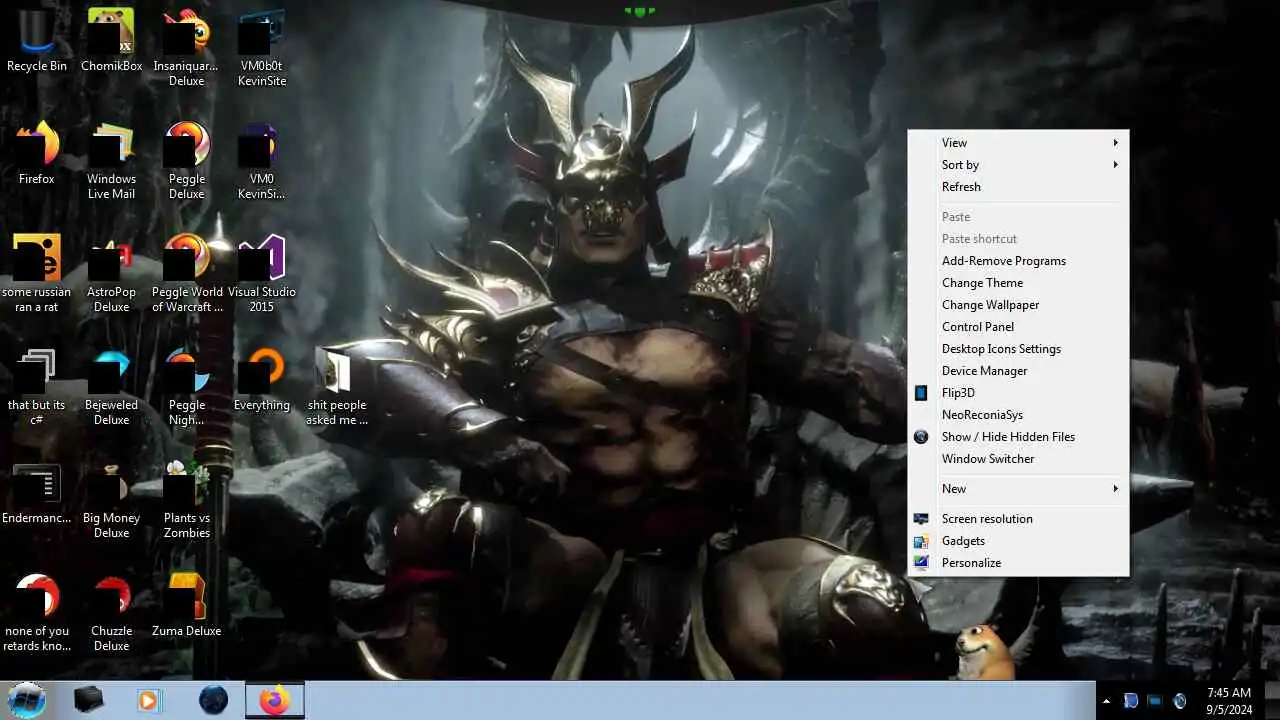The height and width of the screenshot is (720, 1280).
Task: Open Device Manager from context menu
Action: 1018,371
